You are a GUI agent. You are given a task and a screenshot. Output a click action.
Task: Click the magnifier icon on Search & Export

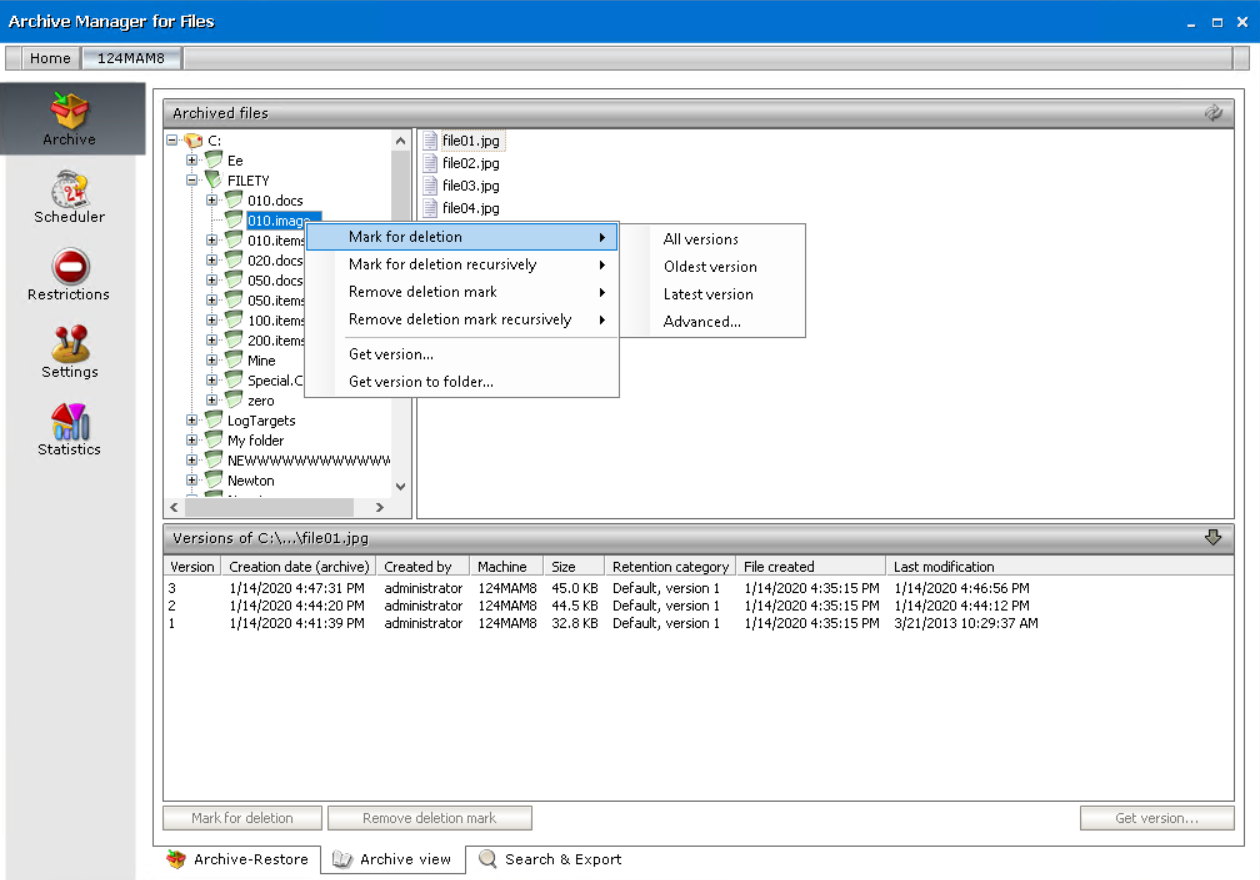click(x=487, y=859)
